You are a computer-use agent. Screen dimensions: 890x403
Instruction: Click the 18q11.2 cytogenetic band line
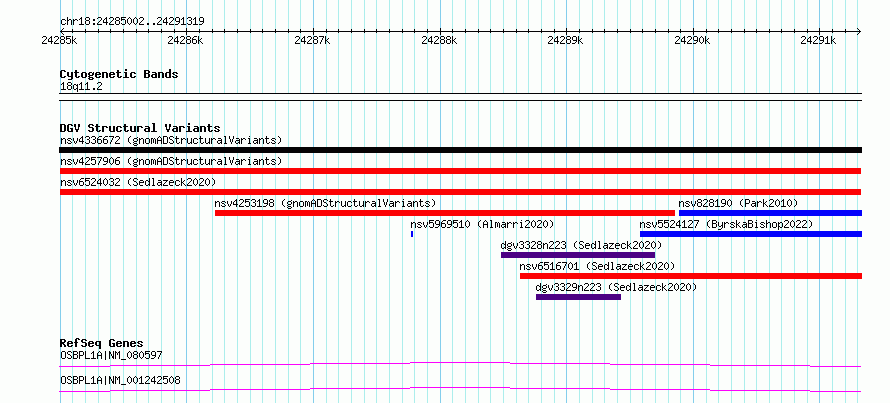pos(460,97)
